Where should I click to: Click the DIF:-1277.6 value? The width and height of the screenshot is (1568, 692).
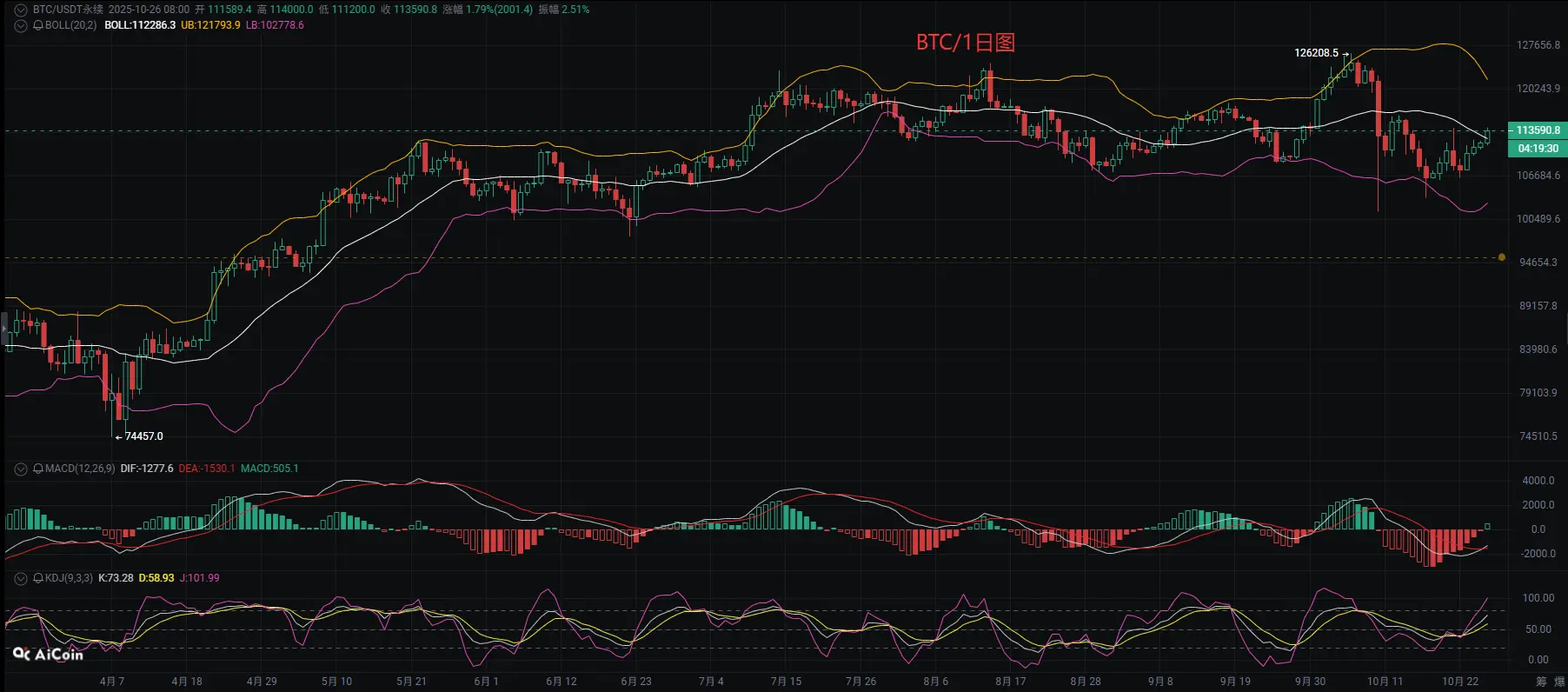[x=147, y=469]
